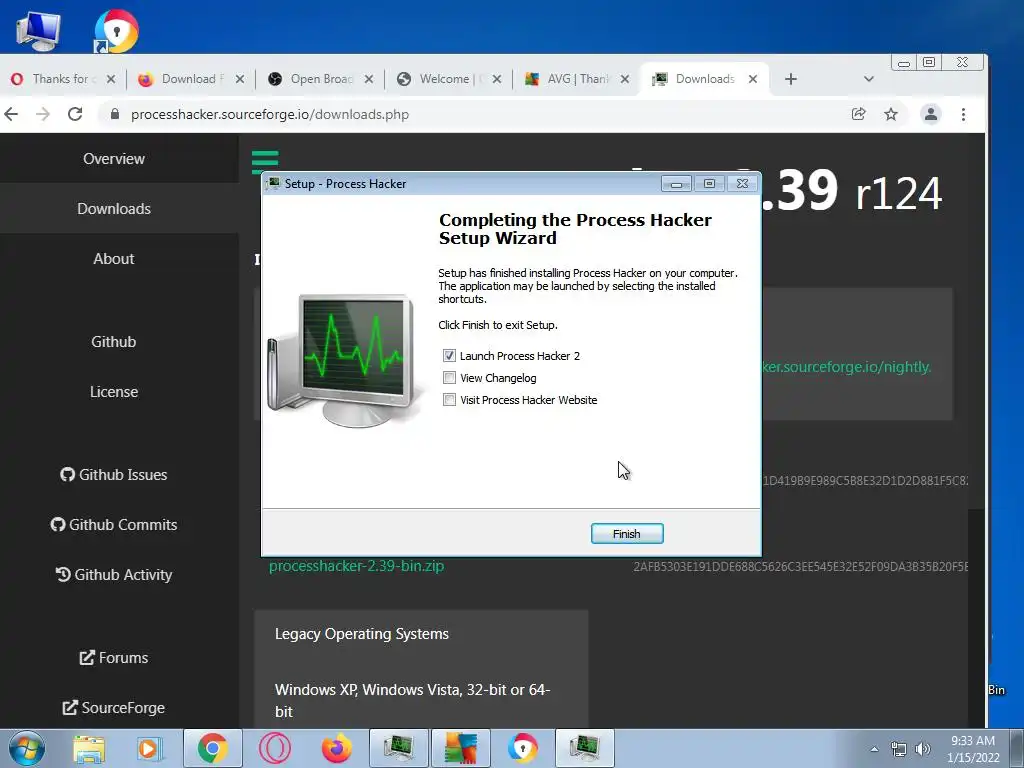This screenshot has height=768, width=1024.
Task: Expand the tab search chevron
Action: pyautogui.click(x=869, y=79)
